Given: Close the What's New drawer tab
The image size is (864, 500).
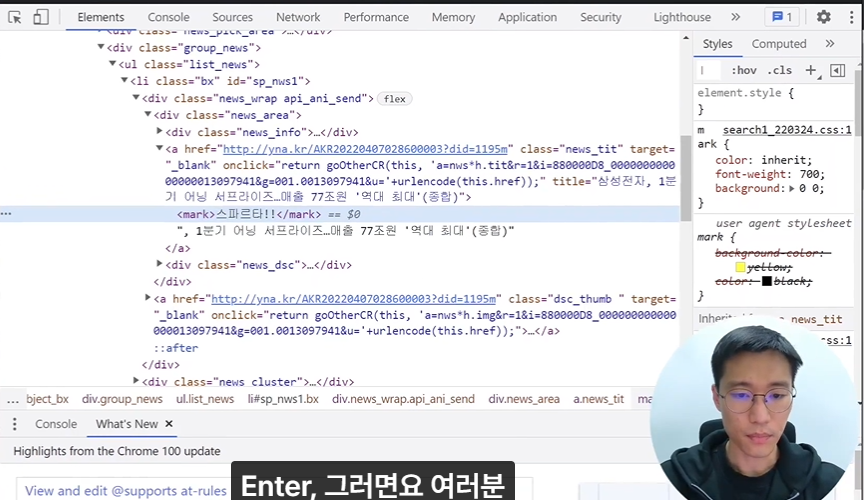Looking at the screenshot, I should [169, 423].
